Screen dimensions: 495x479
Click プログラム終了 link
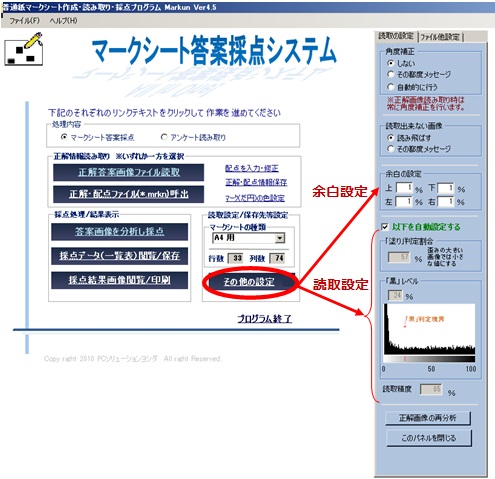click(x=265, y=319)
